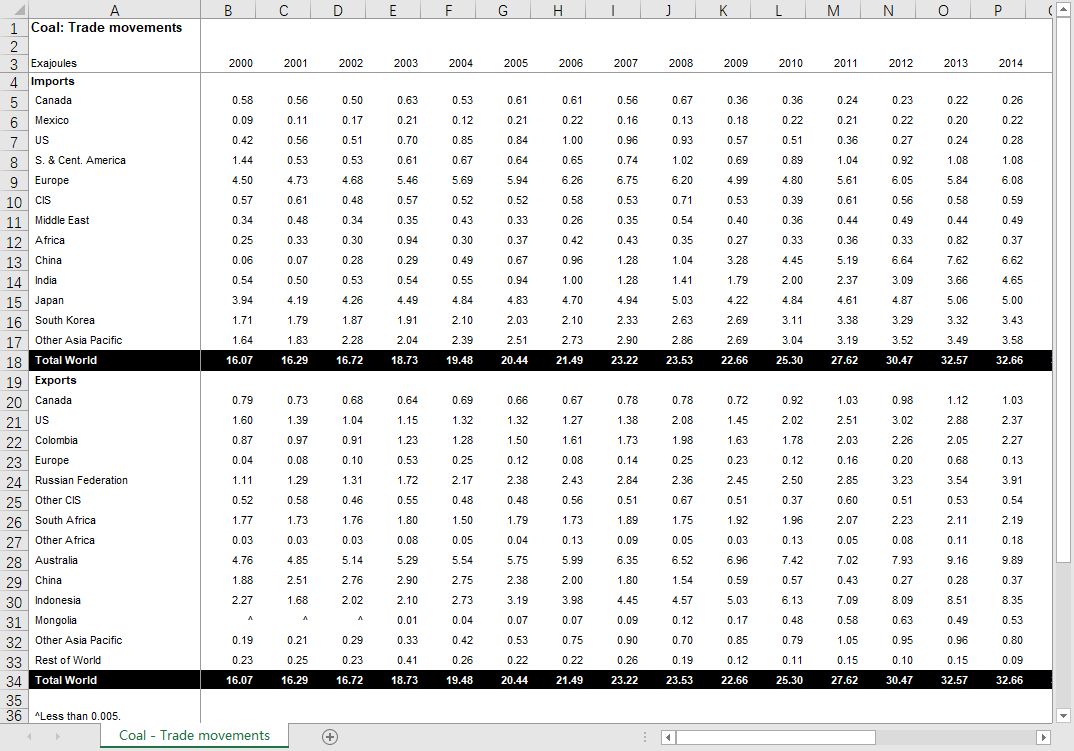Click 'Other Africa' row label

click(65, 540)
